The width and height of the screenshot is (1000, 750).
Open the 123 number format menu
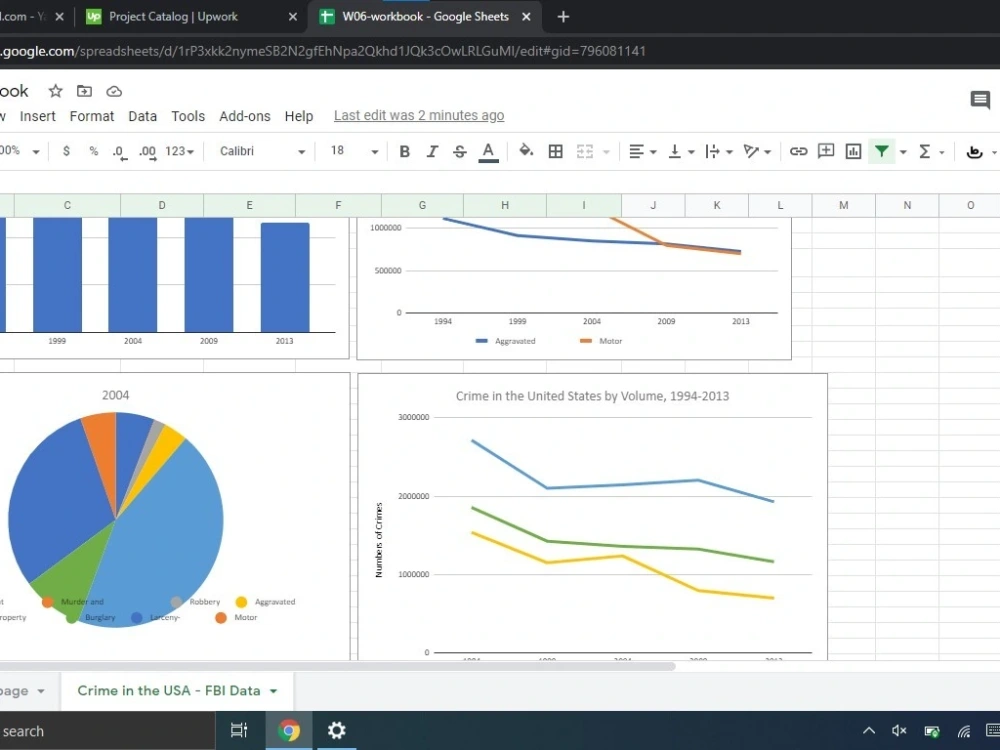pos(179,151)
